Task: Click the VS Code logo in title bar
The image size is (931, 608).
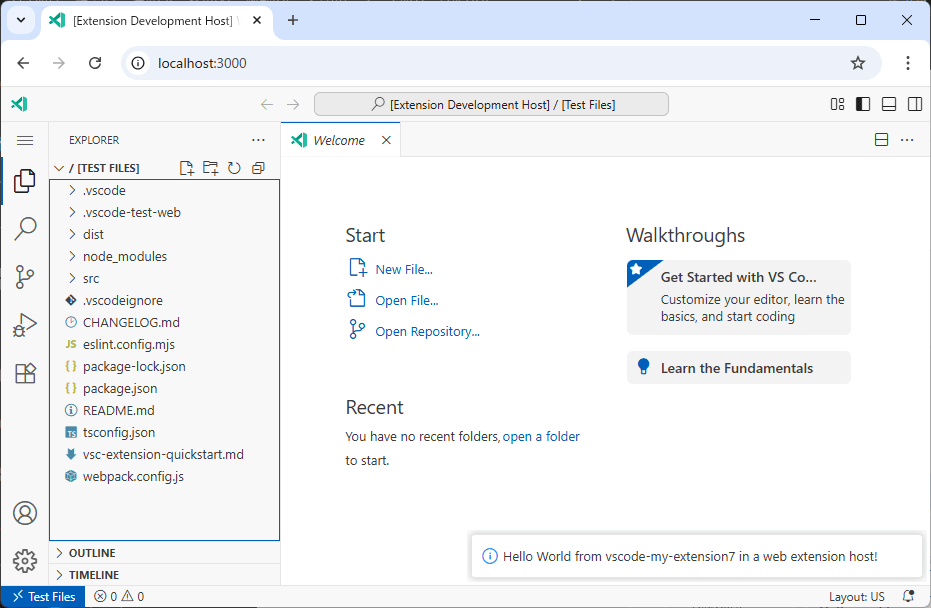Action: tap(20, 104)
